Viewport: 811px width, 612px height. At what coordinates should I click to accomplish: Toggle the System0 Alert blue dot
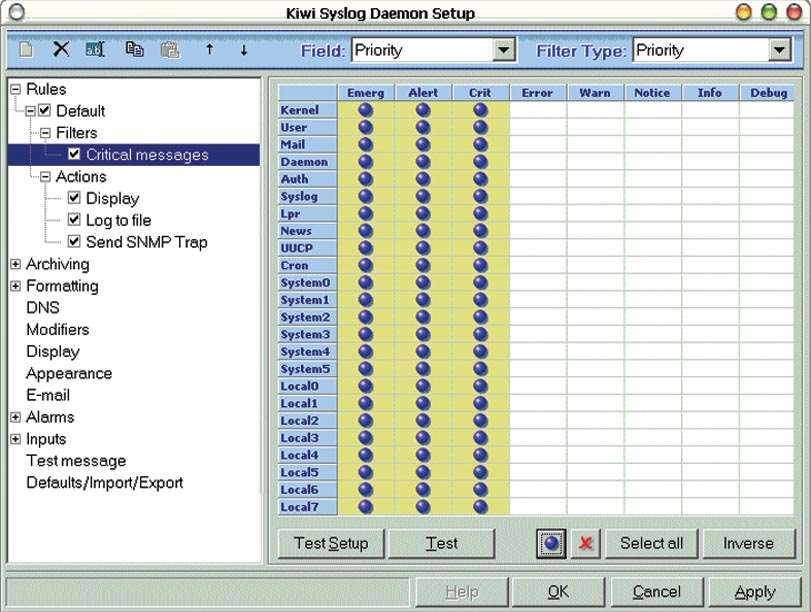point(423,282)
